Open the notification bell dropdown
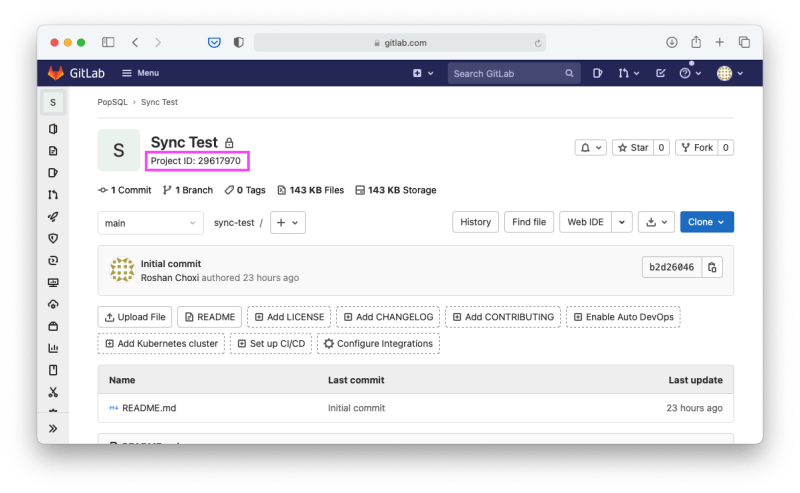This screenshot has width=800, height=493. 591,147
